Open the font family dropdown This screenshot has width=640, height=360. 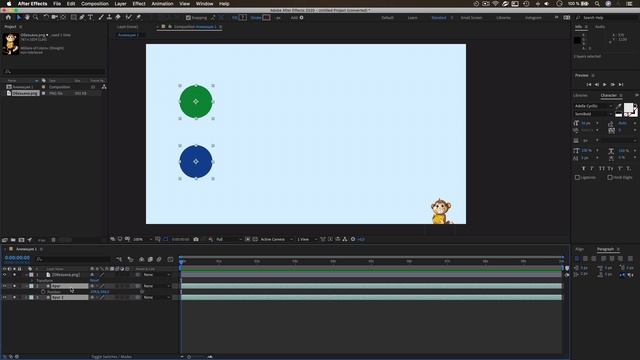click(x=593, y=106)
